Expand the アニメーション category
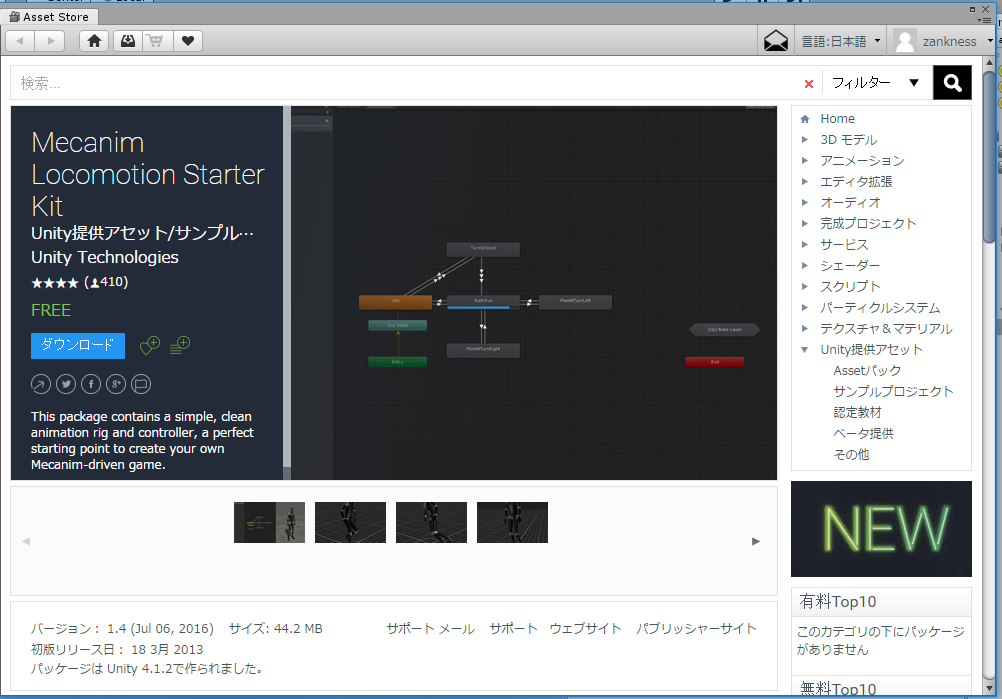The height and width of the screenshot is (699, 1002). point(805,160)
